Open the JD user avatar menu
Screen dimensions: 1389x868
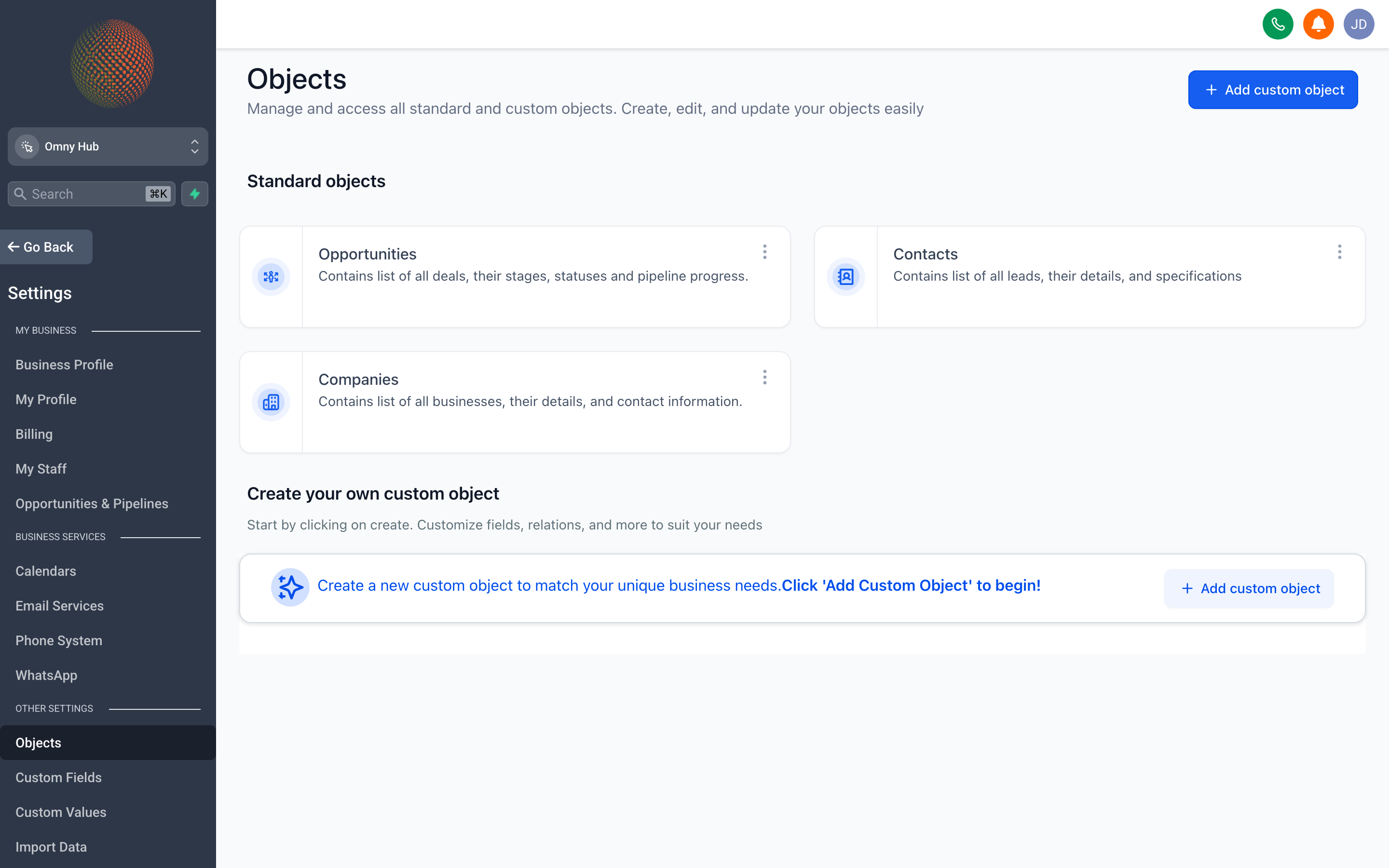pyautogui.click(x=1359, y=24)
